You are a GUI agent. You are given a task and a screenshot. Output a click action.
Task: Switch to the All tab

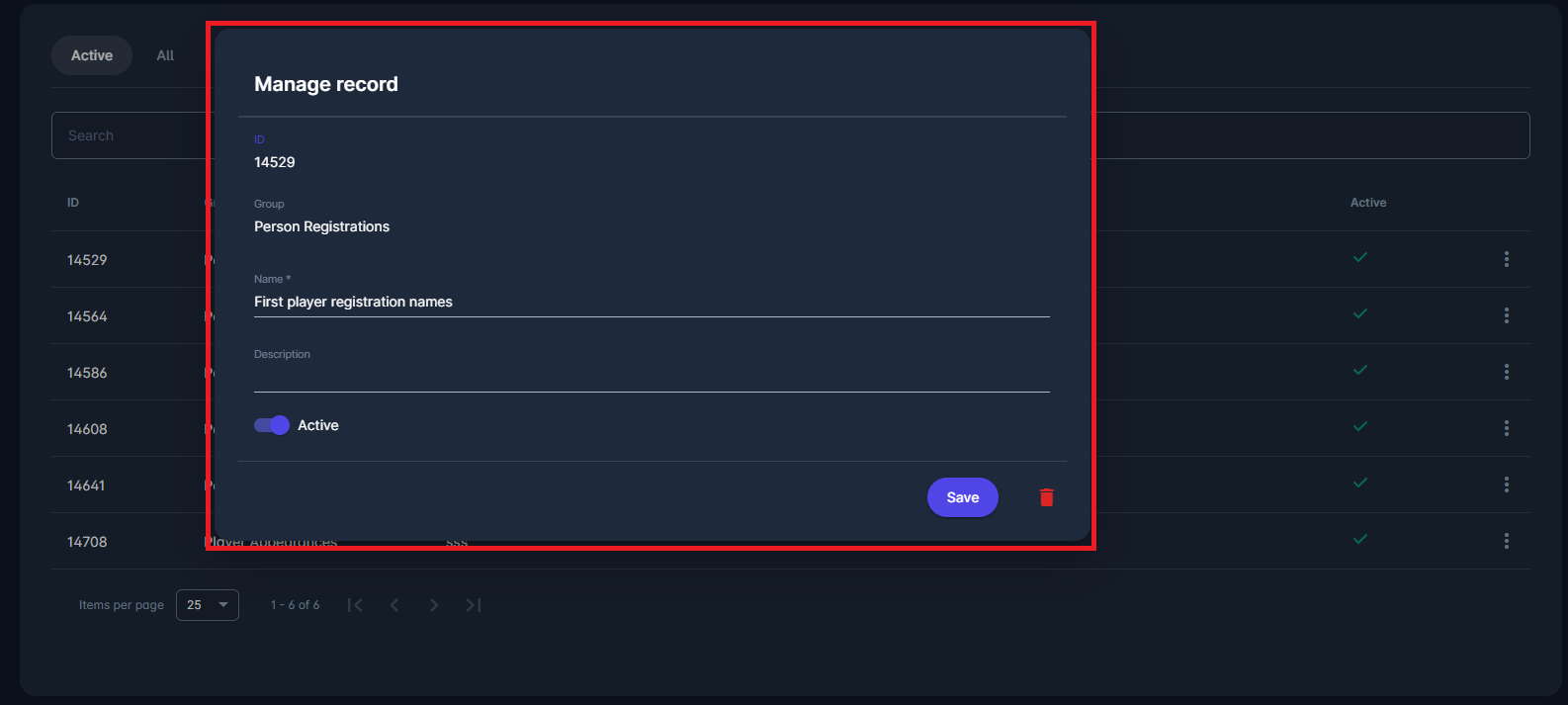point(164,55)
